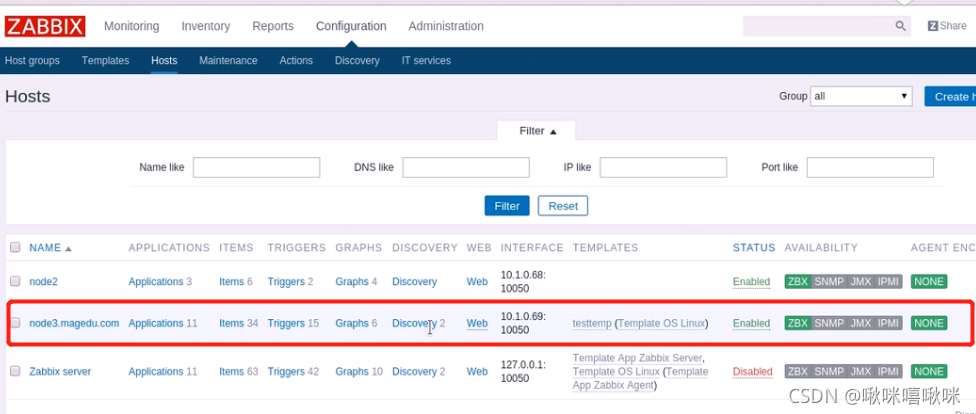Focus the Name like field
This screenshot has width=976, height=414.
coord(256,167)
